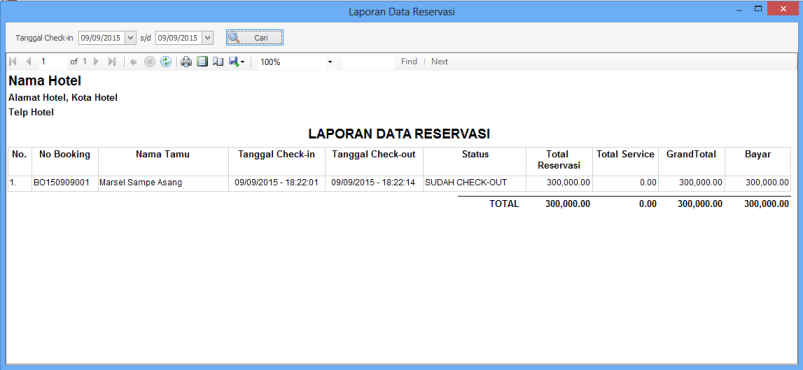This screenshot has height=370, width=803.
Task: Click row number 1. cell
Action: point(20,182)
